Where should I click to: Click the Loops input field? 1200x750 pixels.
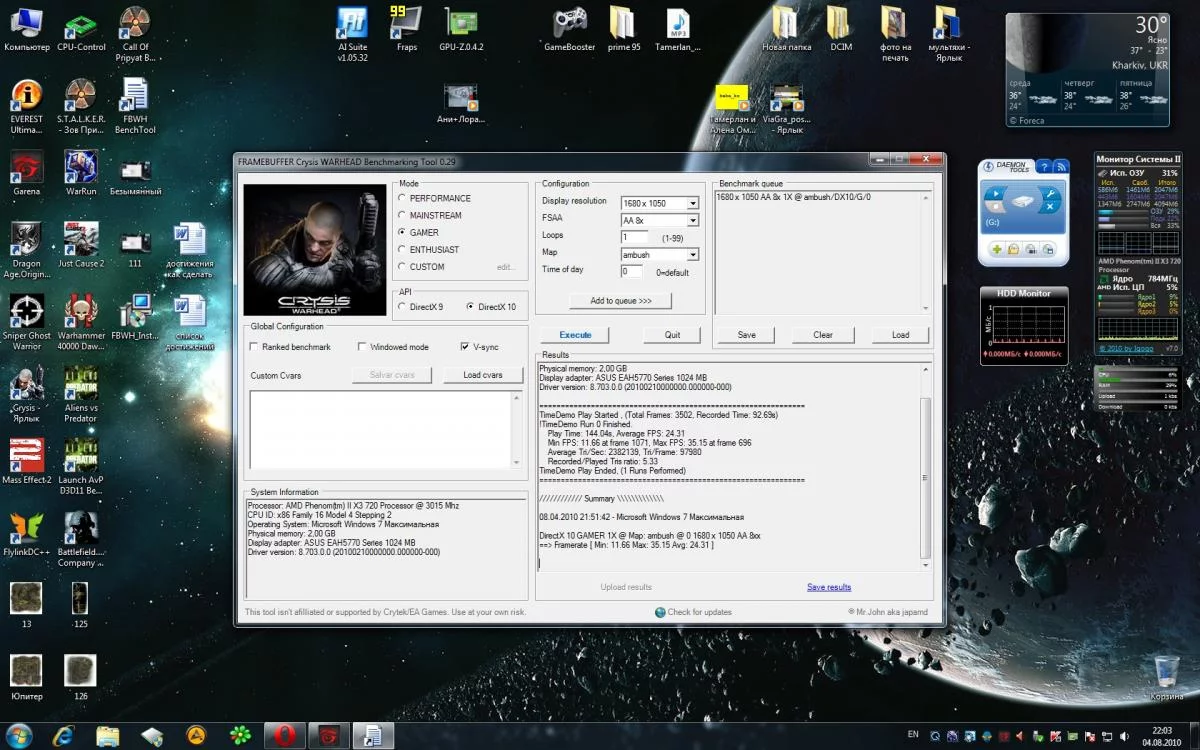[x=634, y=237]
